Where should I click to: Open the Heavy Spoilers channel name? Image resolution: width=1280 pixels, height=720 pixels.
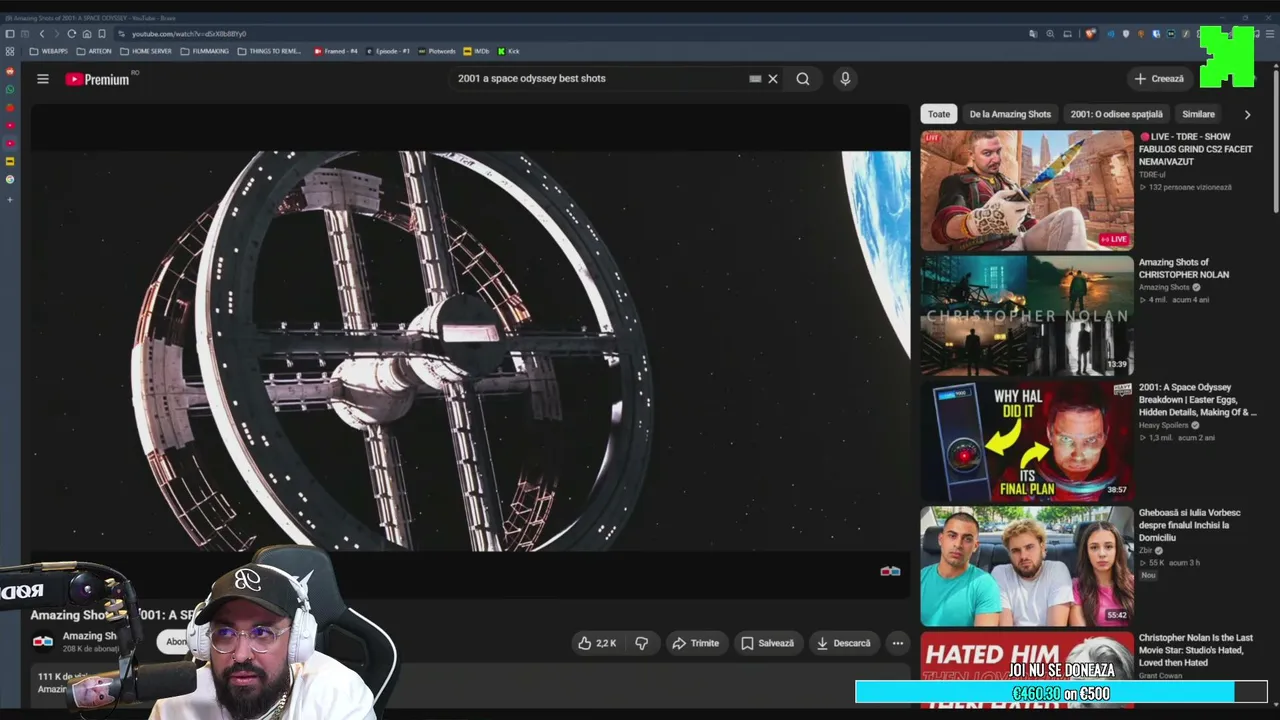click(x=1164, y=425)
